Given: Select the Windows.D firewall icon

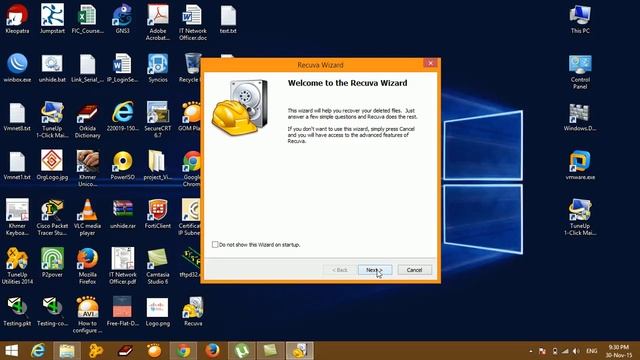Looking at the screenshot, I should click(x=580, y=117).
